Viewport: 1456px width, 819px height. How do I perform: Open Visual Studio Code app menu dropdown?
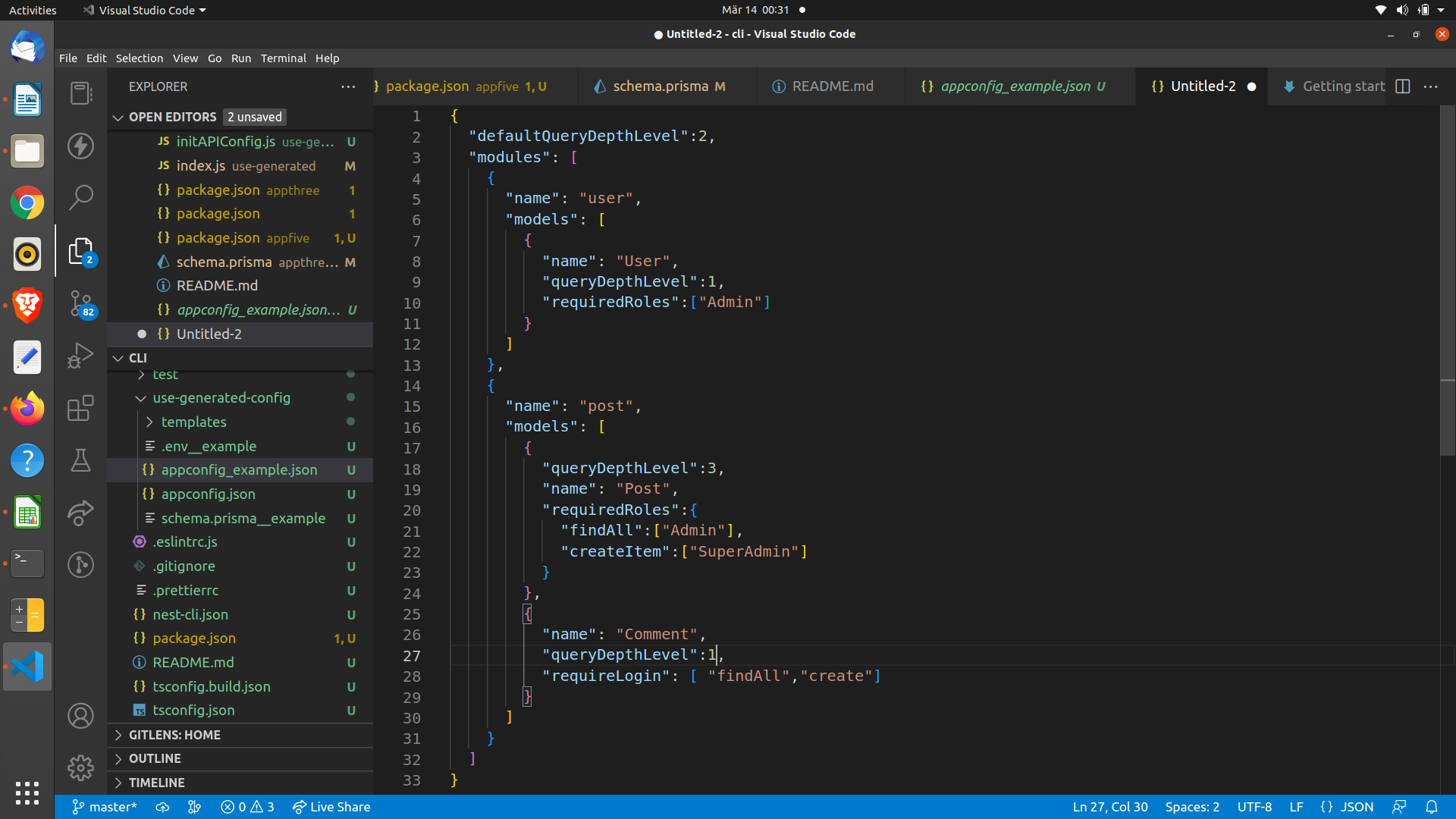[144, 11]
